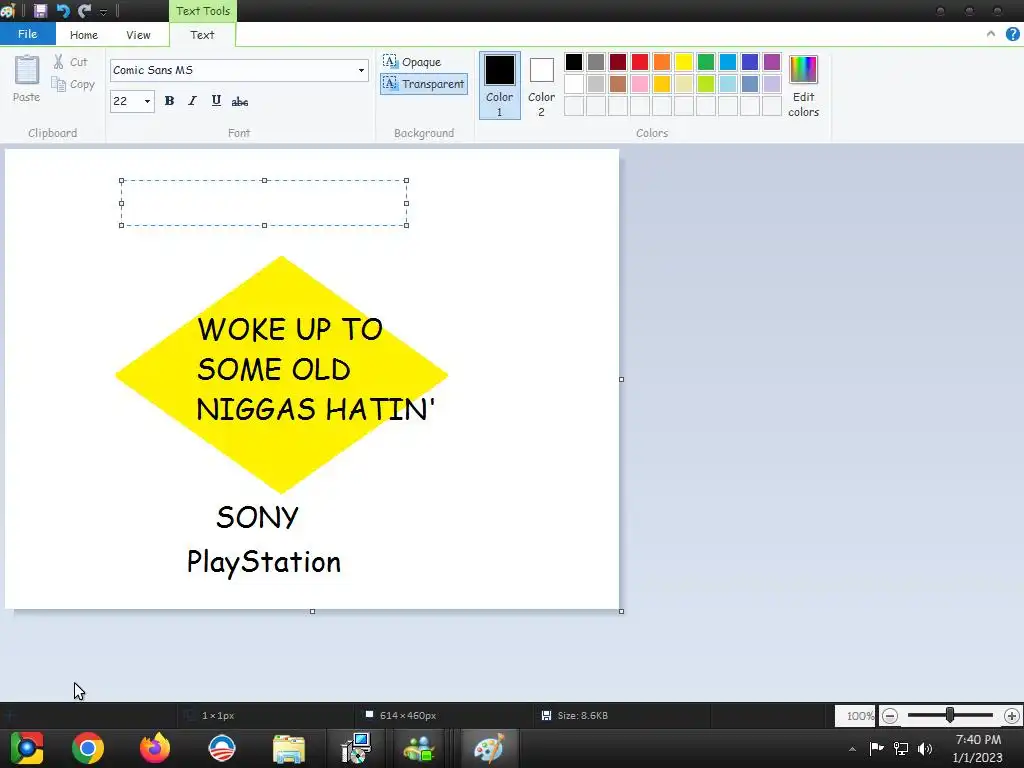The width and height of the screenshot is (1024, 768).
Task: Pick the dark red color swatch
Action: coord(618,62)
